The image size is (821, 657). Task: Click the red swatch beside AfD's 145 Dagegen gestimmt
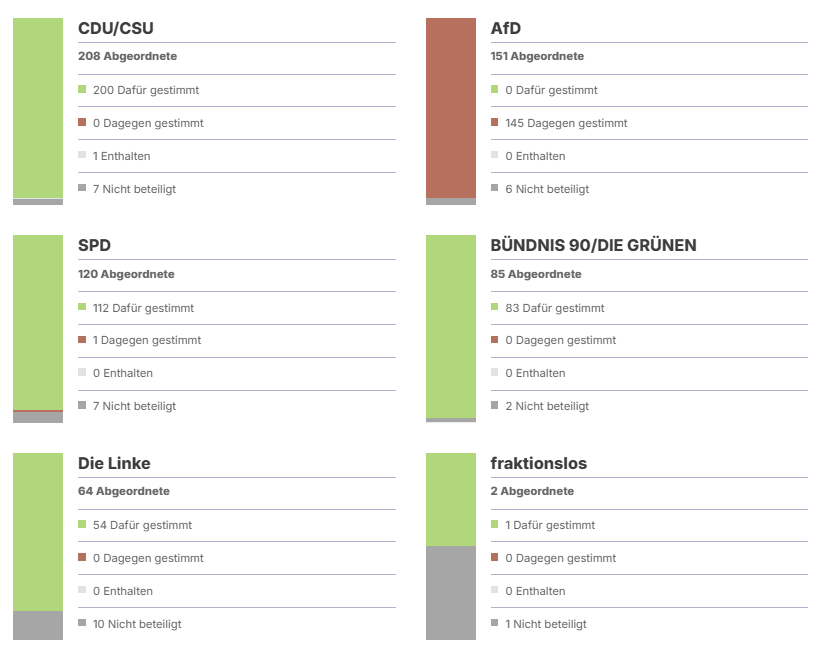click(x=495, y=123)
